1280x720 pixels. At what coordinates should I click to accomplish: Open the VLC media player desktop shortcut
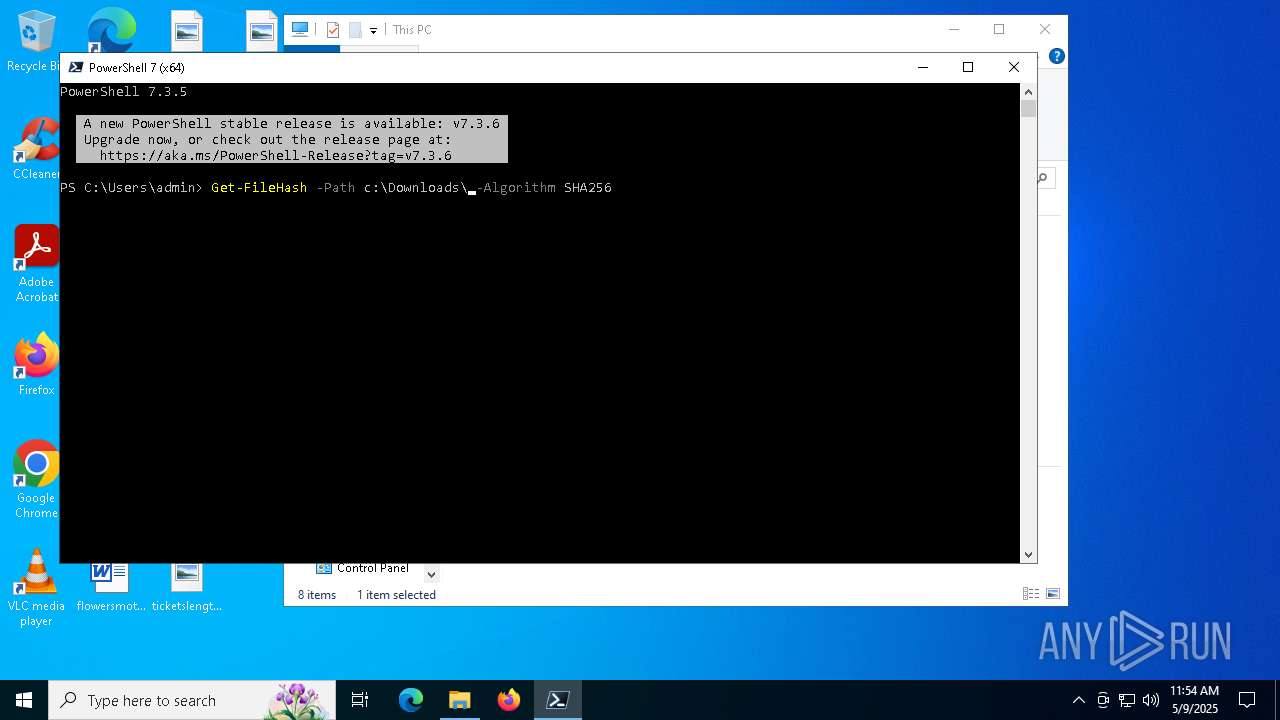pos(36,588)
